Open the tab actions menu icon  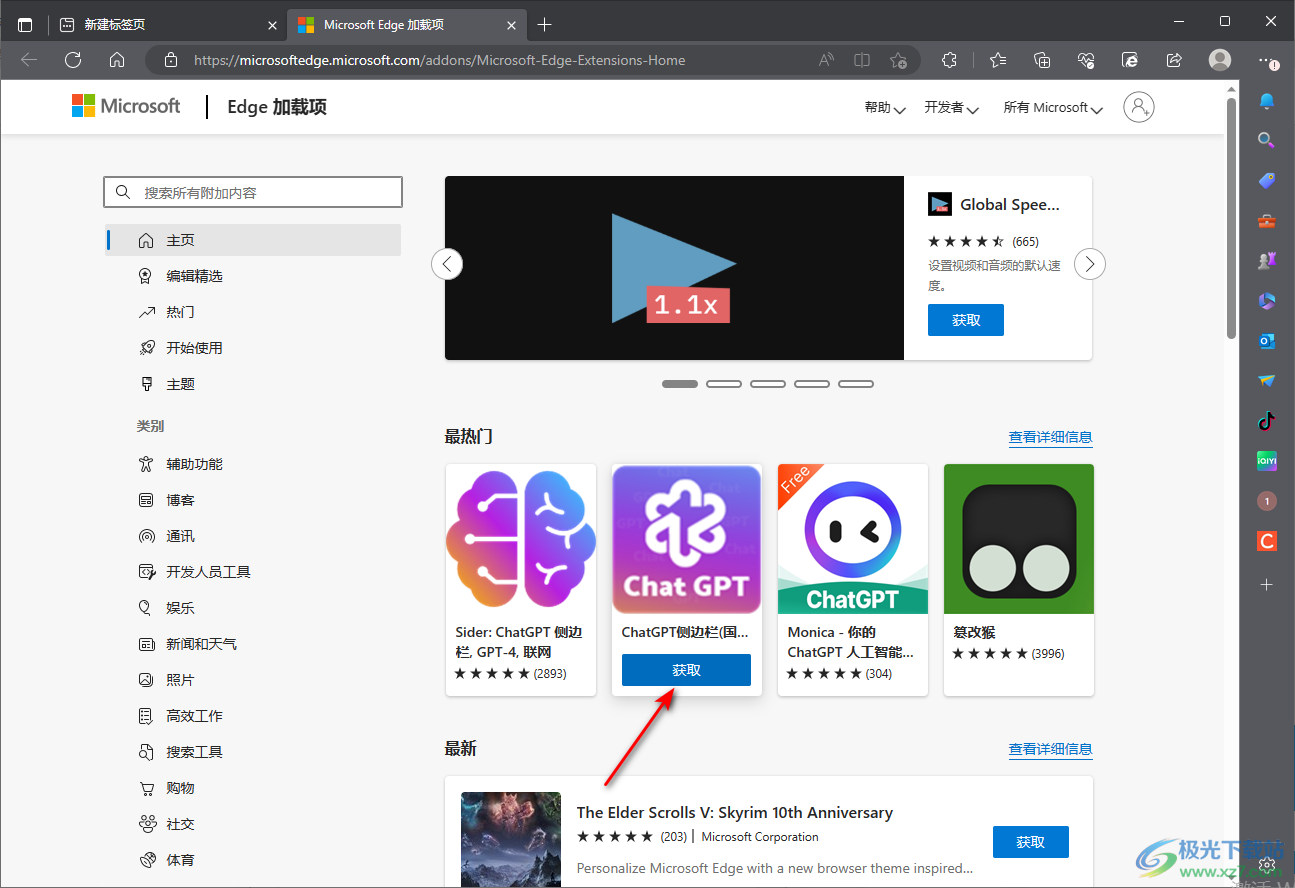point(25,24)
